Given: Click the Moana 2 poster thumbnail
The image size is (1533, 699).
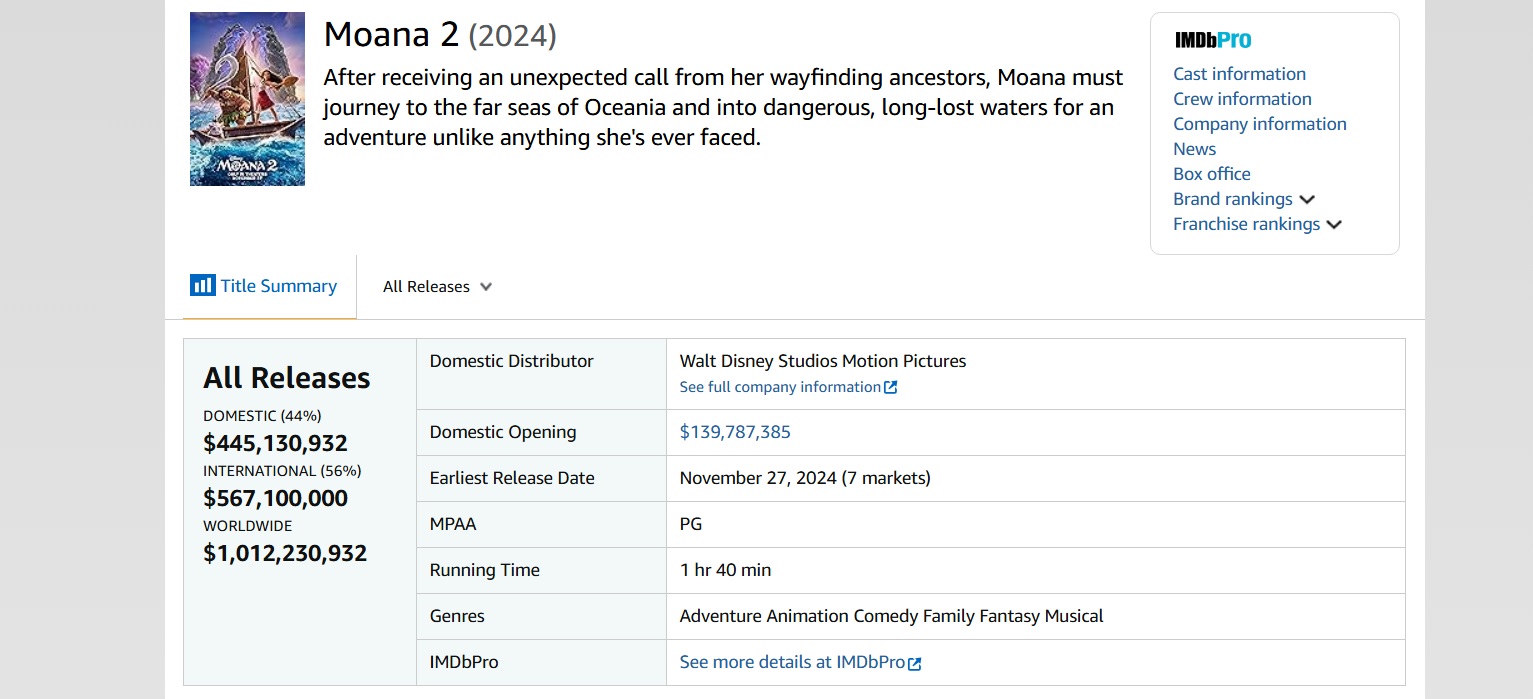Looking at the screenshot, I should coord(247,99).
